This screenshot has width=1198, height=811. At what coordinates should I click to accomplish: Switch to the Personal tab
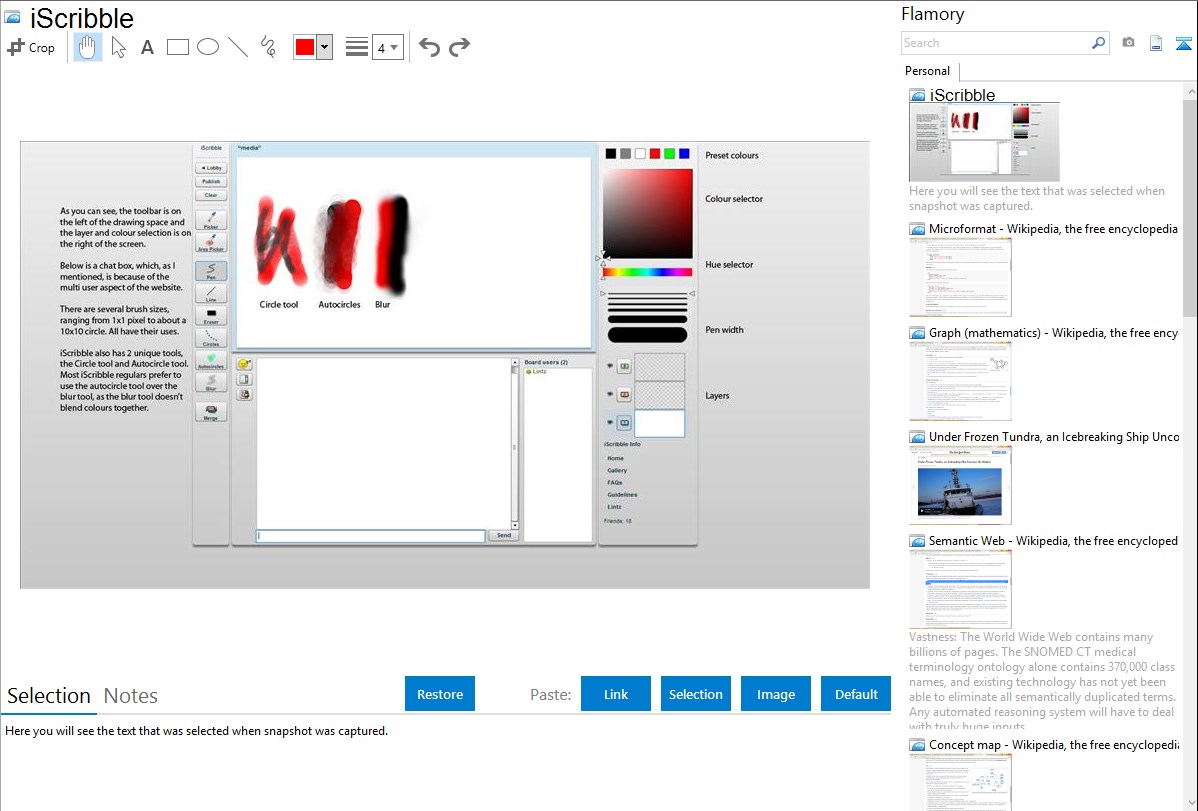[x=927, y=71]
